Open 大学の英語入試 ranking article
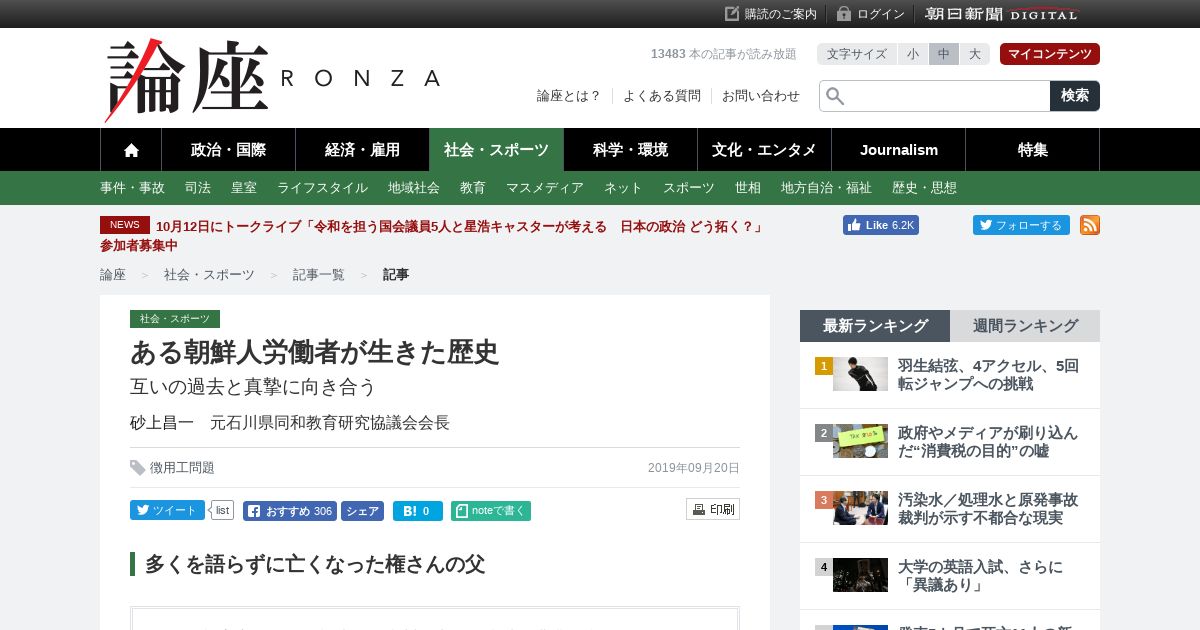Viewport: 1200px width, 630px height. [x=980, y=576]
